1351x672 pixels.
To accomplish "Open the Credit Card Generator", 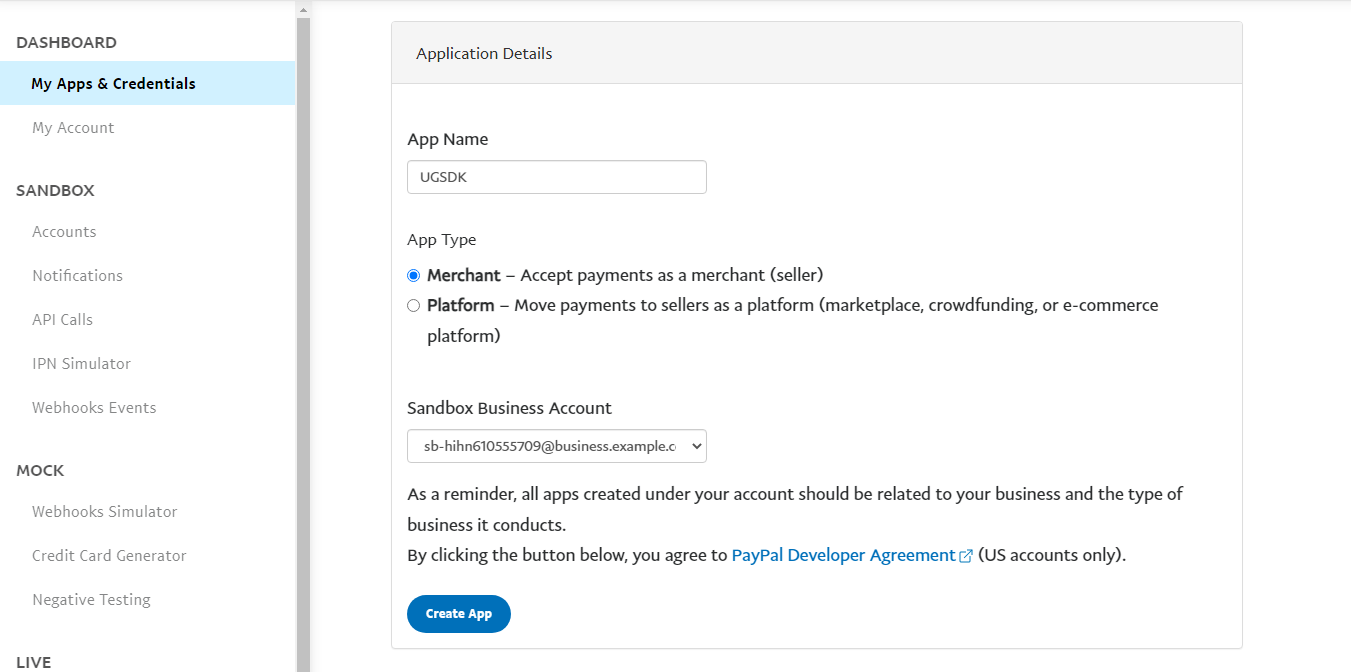I will click(x=109, y=556).
